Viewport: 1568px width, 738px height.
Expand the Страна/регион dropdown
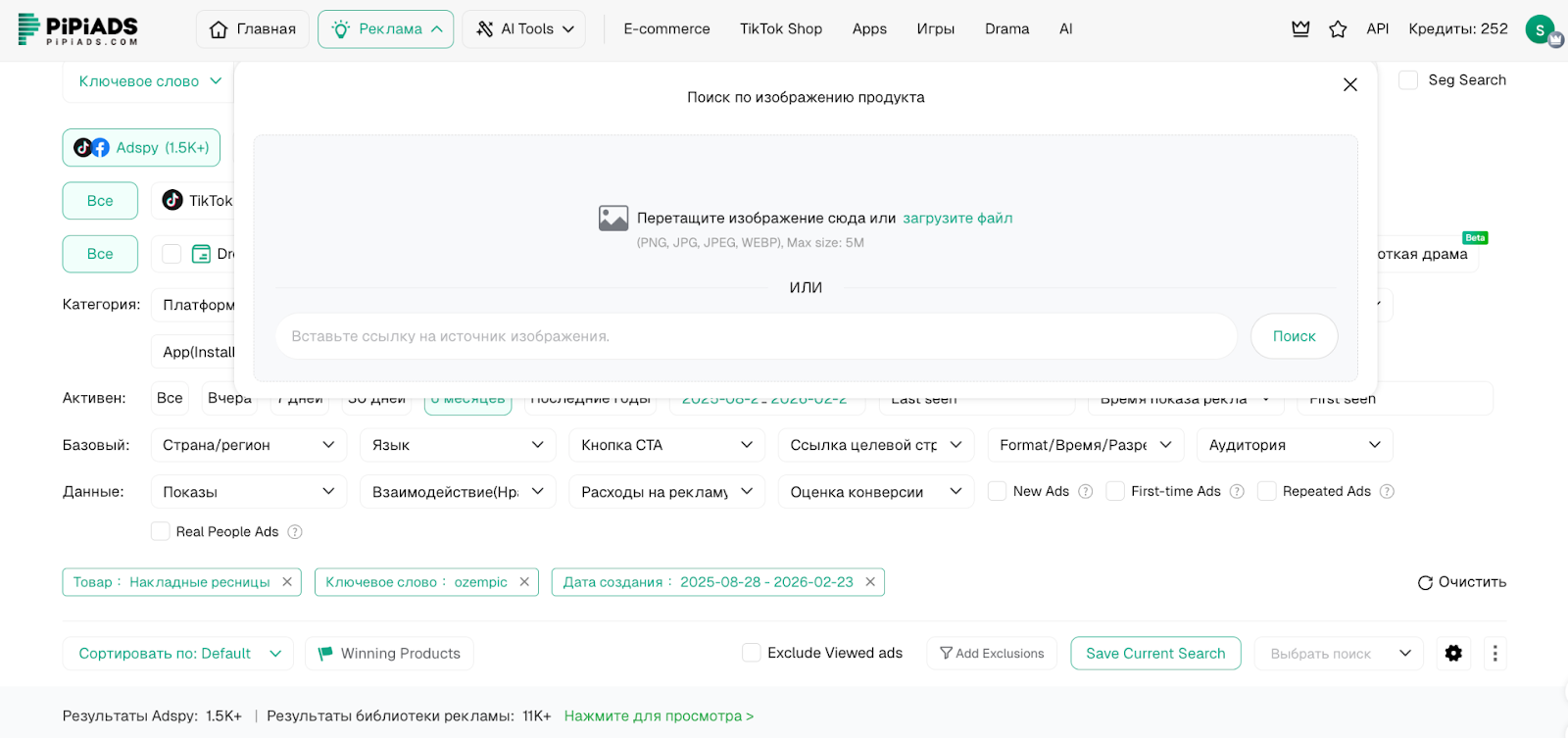tap(249, 445)
